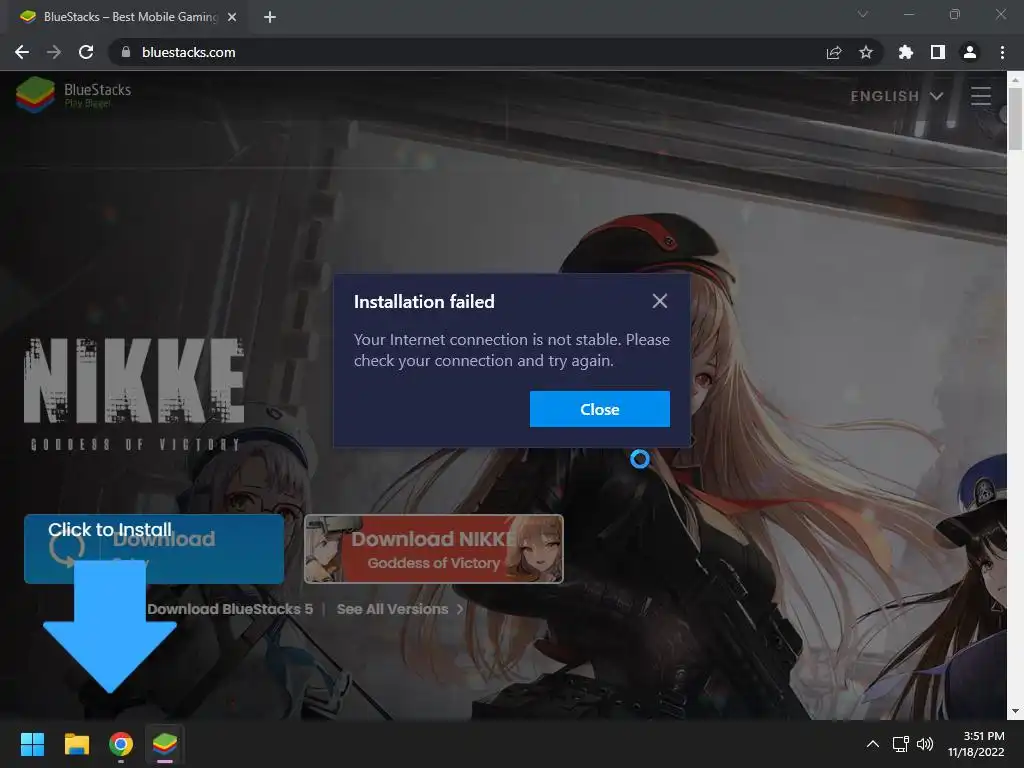The image size is (1024, 768).
Task: Open a new browser tab
Action: (270, 17)
